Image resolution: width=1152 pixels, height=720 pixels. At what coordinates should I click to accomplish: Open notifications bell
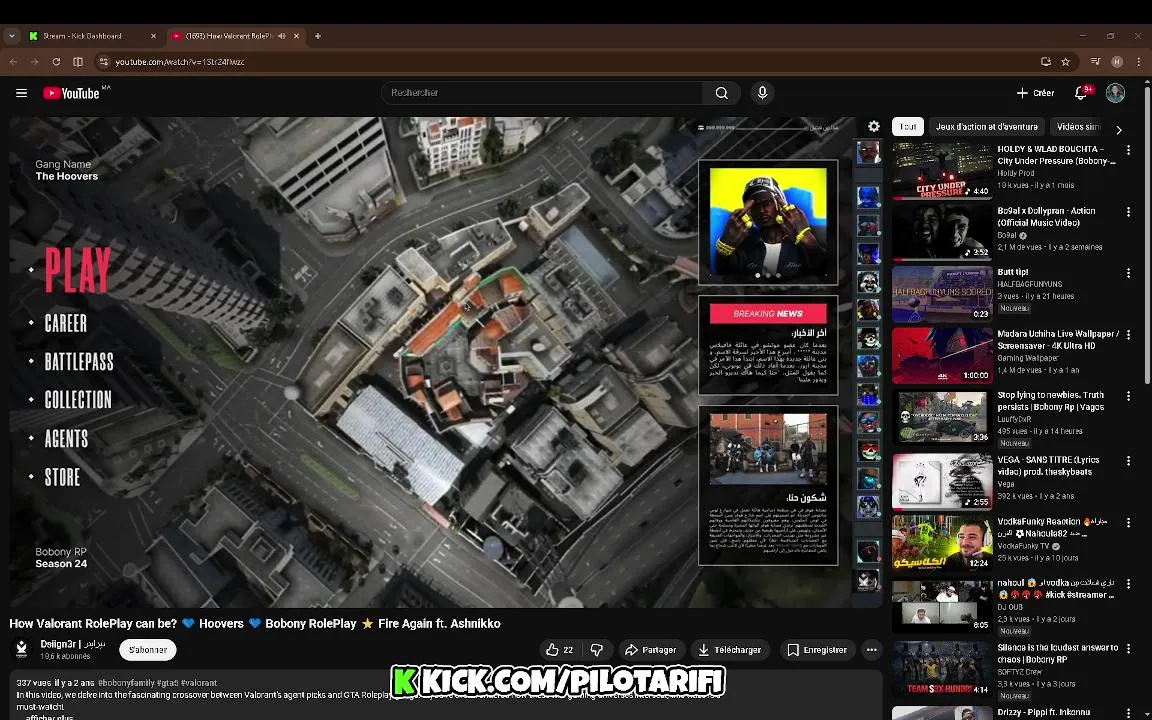[x=1080, y=93]
